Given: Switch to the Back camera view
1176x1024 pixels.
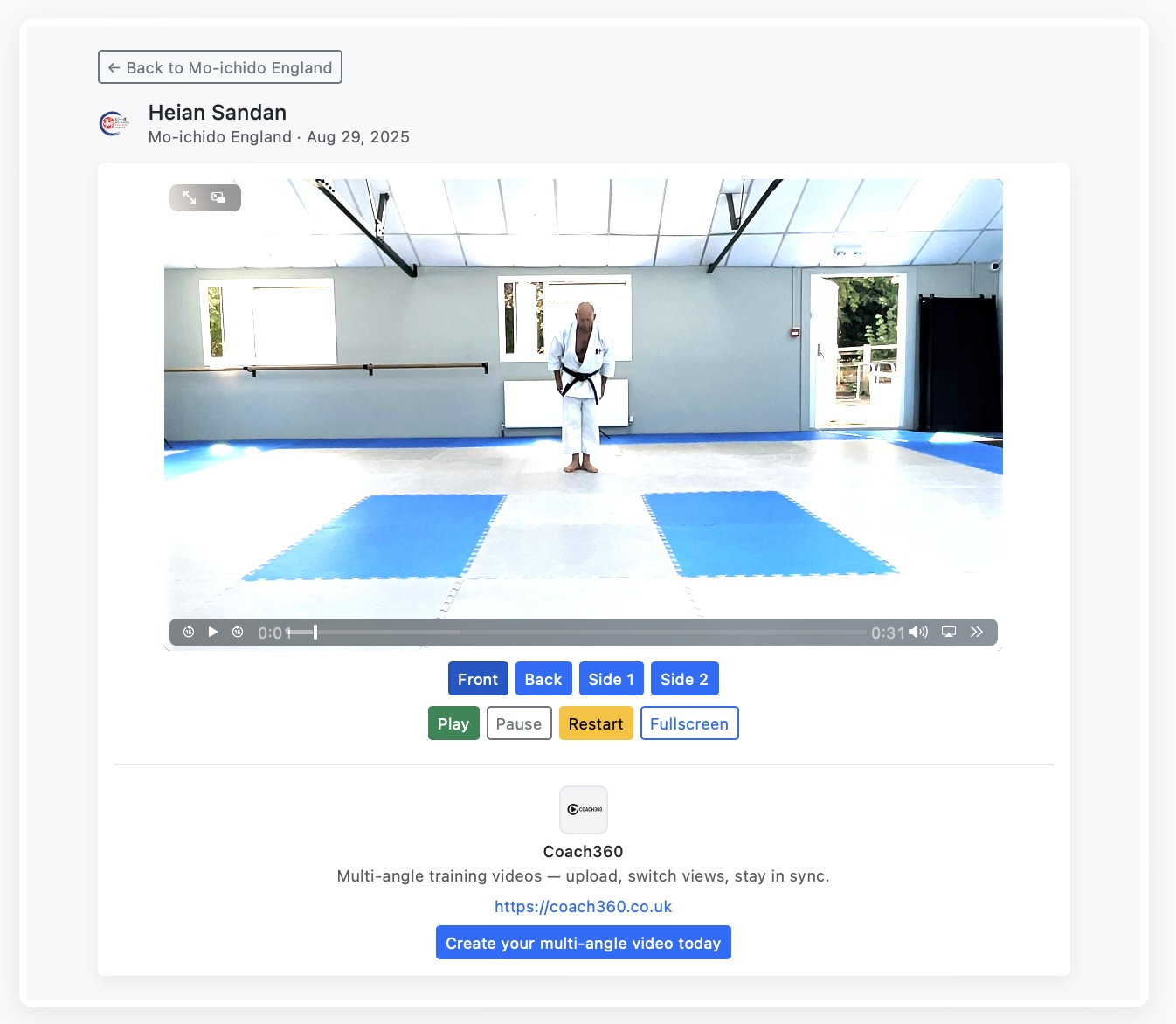Looking at the screenshot, I should pyautogui.click(x=543, y=679).
